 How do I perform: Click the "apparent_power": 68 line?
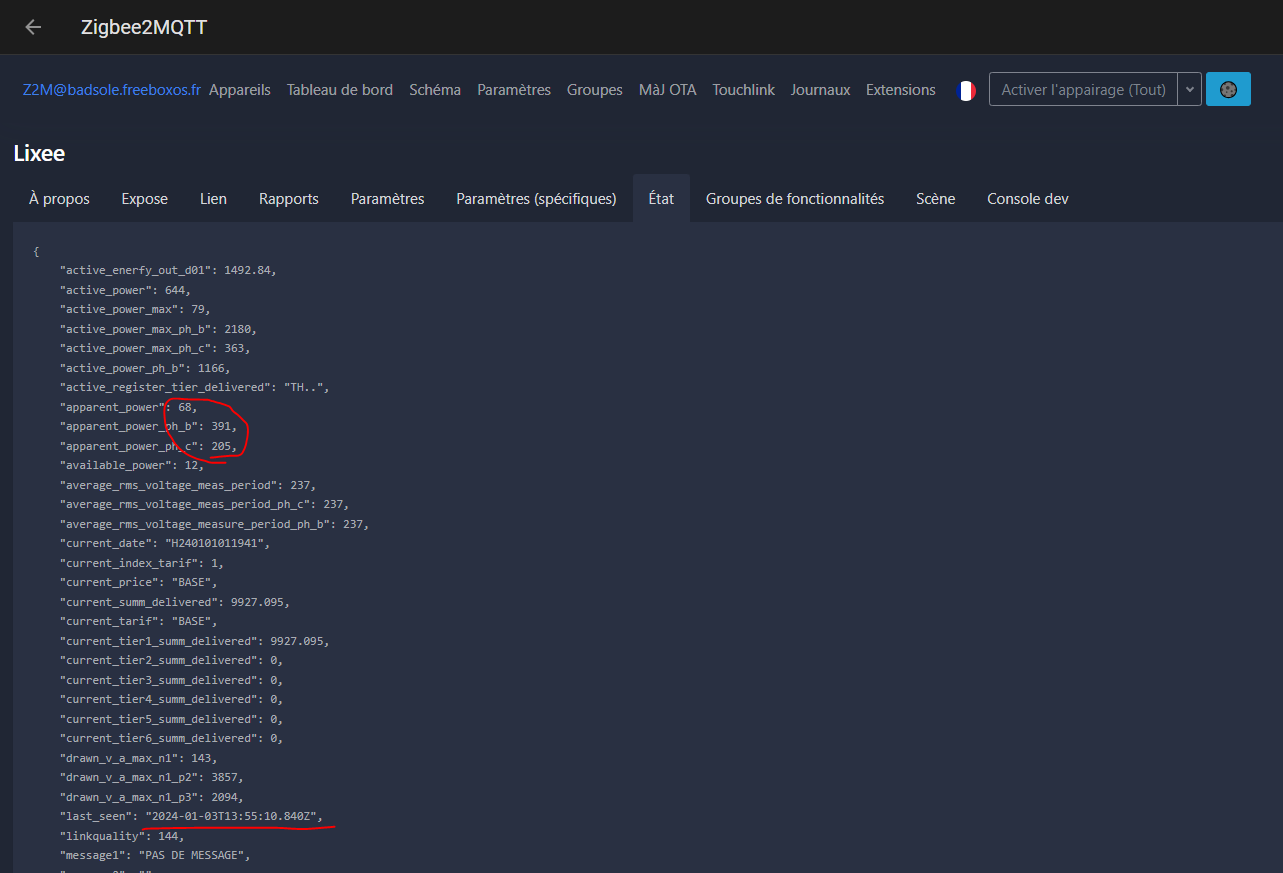tap(129, 407)
